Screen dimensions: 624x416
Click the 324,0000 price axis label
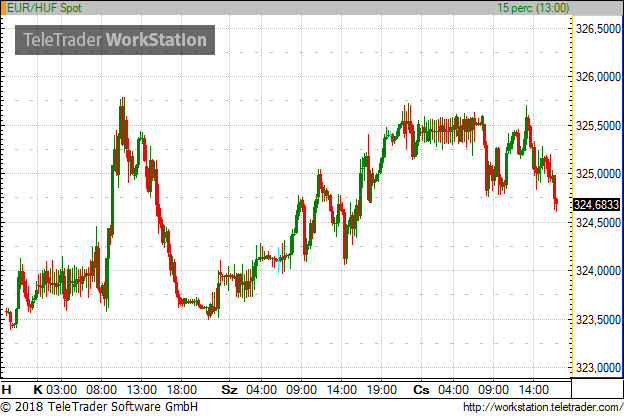tap(598, 271)
